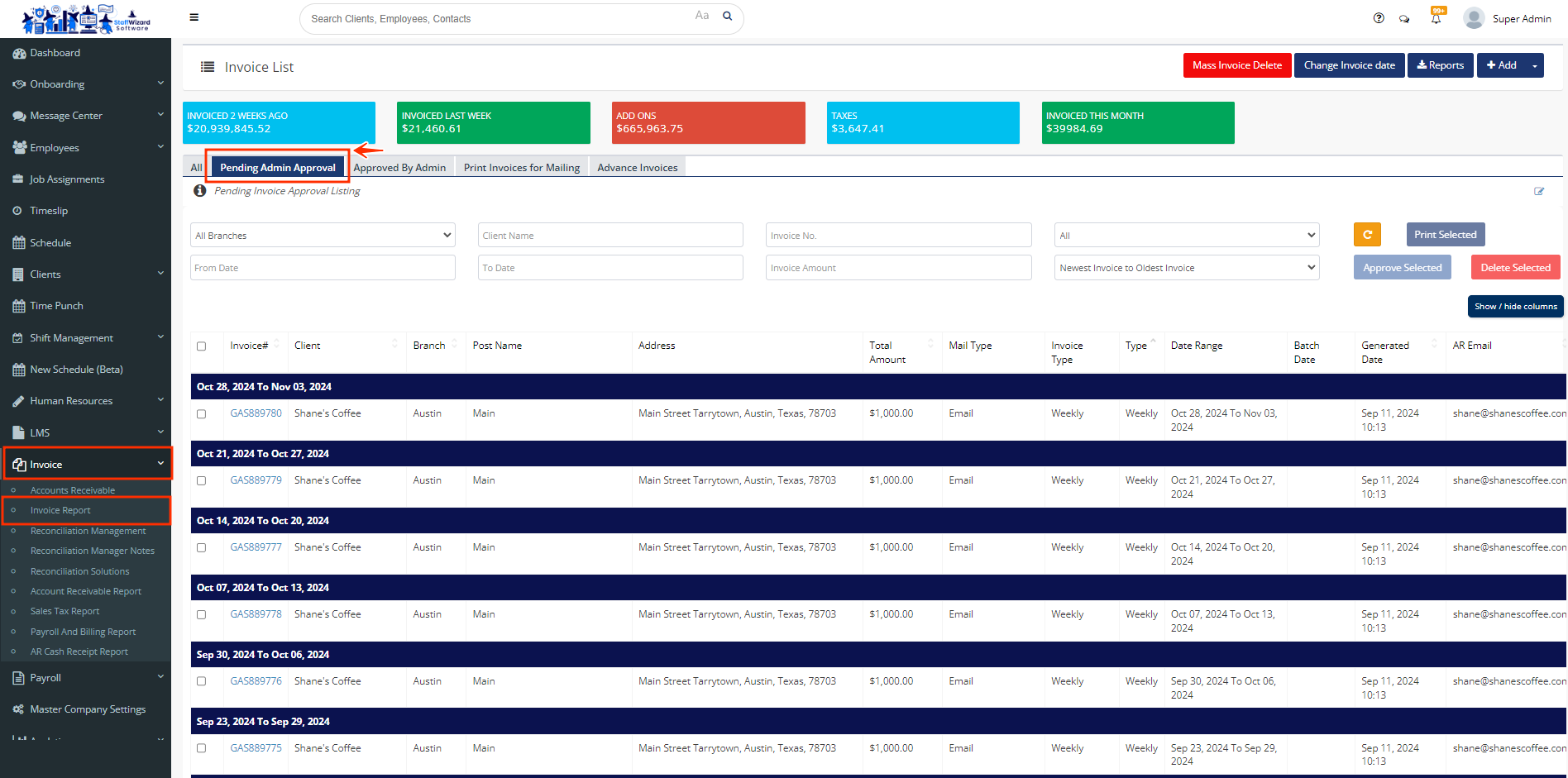Click the StaffWizard logo
Screen dimensions: 1568x778
85,18
